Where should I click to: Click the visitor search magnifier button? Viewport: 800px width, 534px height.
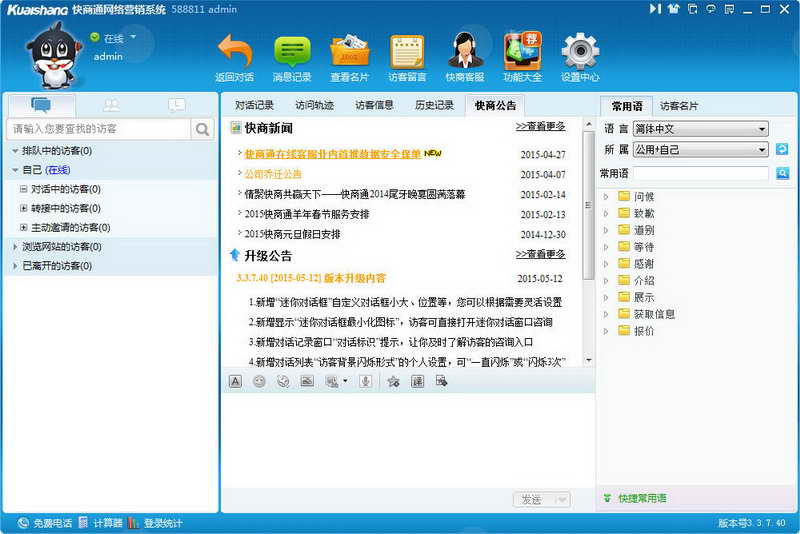point(202,129)
